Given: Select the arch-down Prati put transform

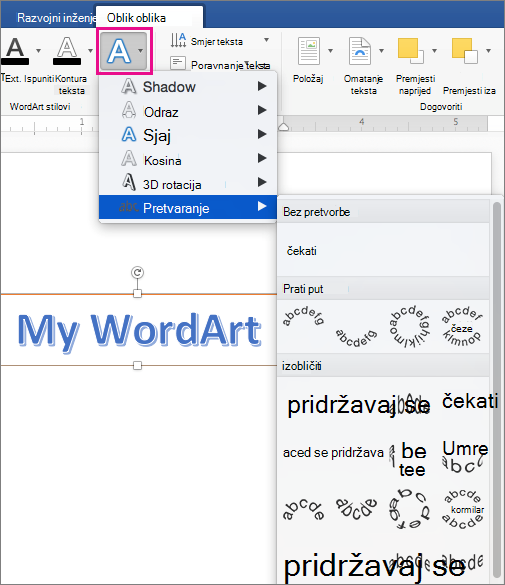Looking at the screenshot, I should point(356,338).
